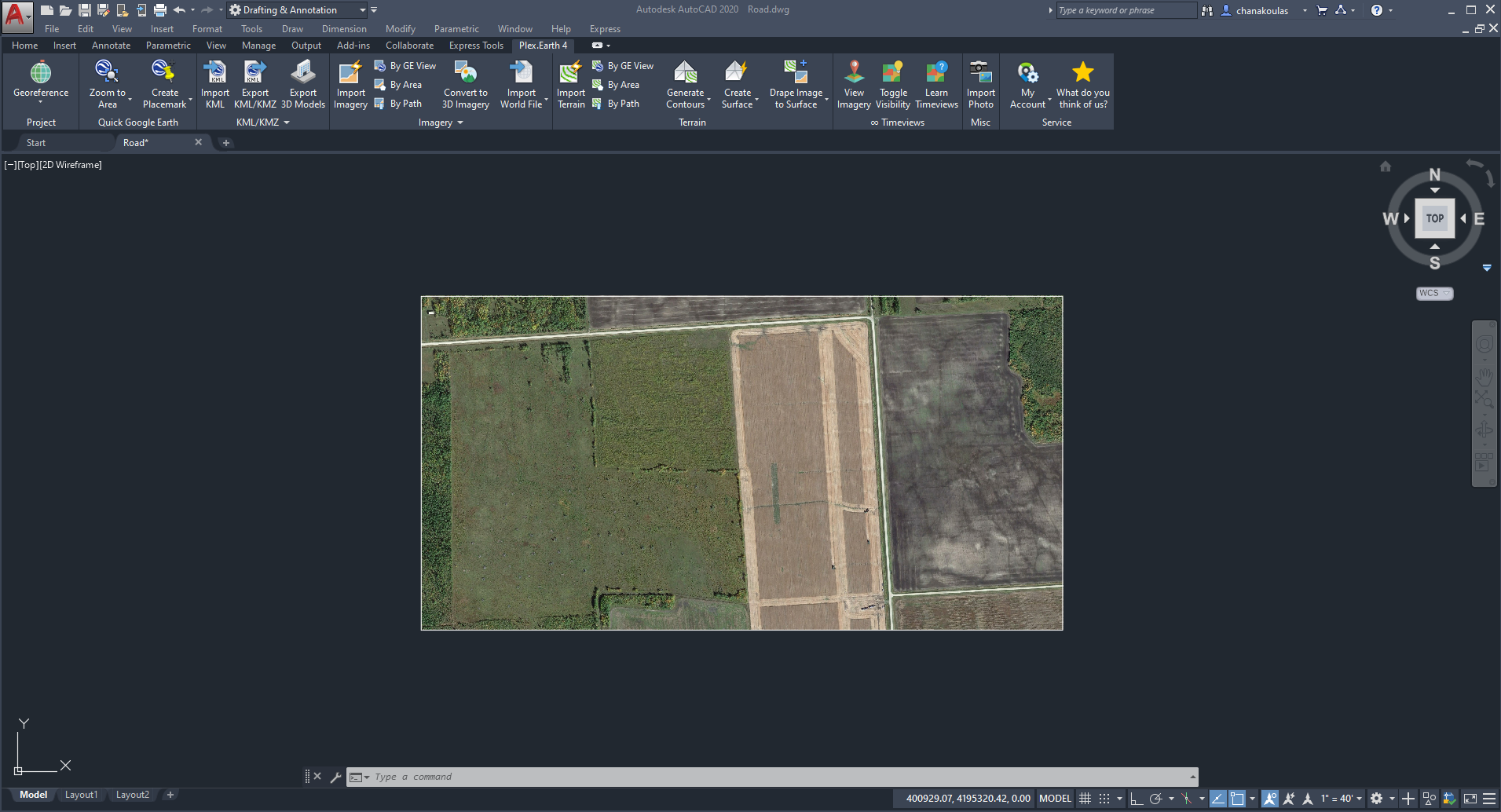Switch to the Express Tools ribbon tab
1501x812 pixels.
pyautogui.click(x=476, y=46)
